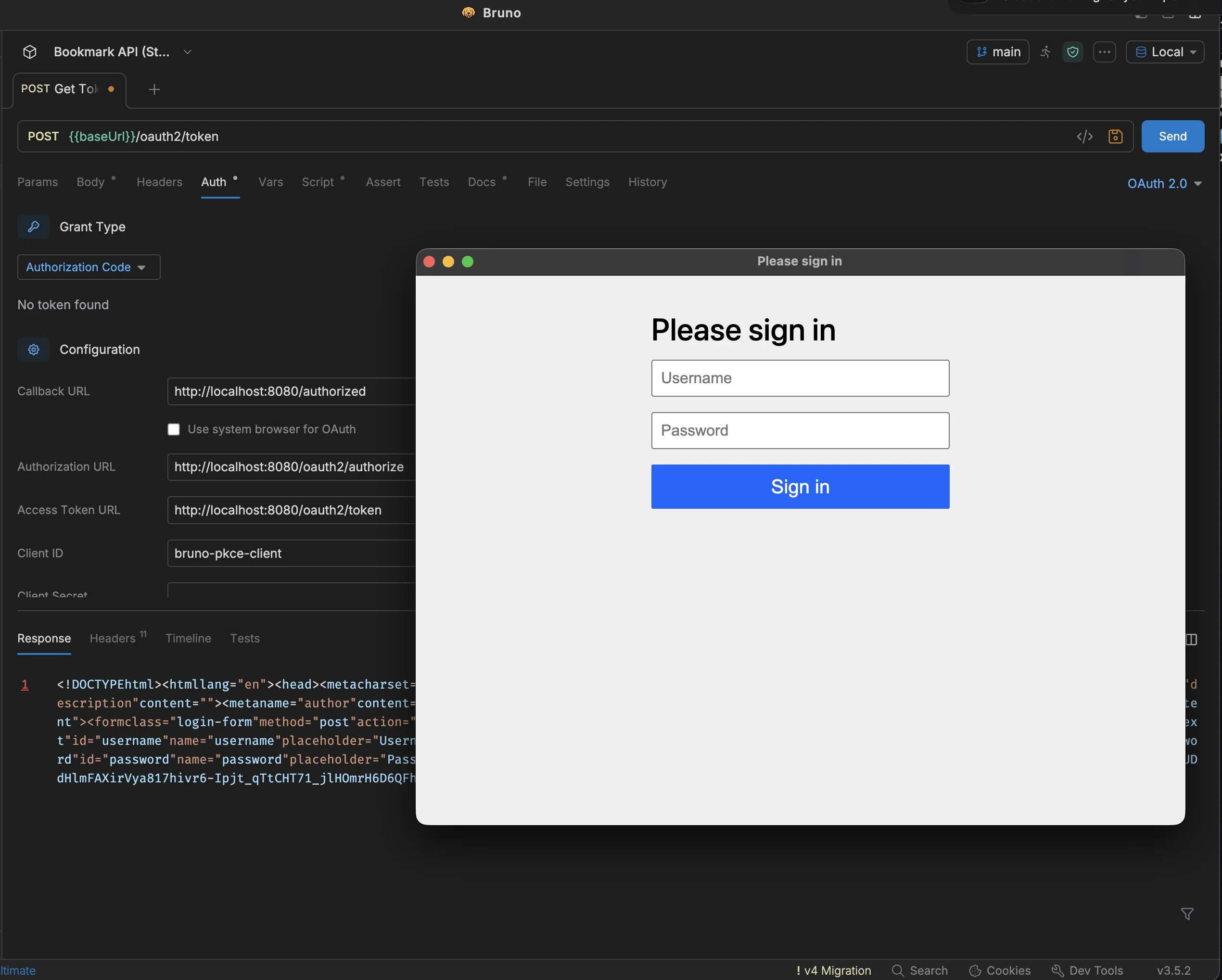Open Cookies from the status bar
This screenshot has width=1222, height=980.
[1000, 970]
